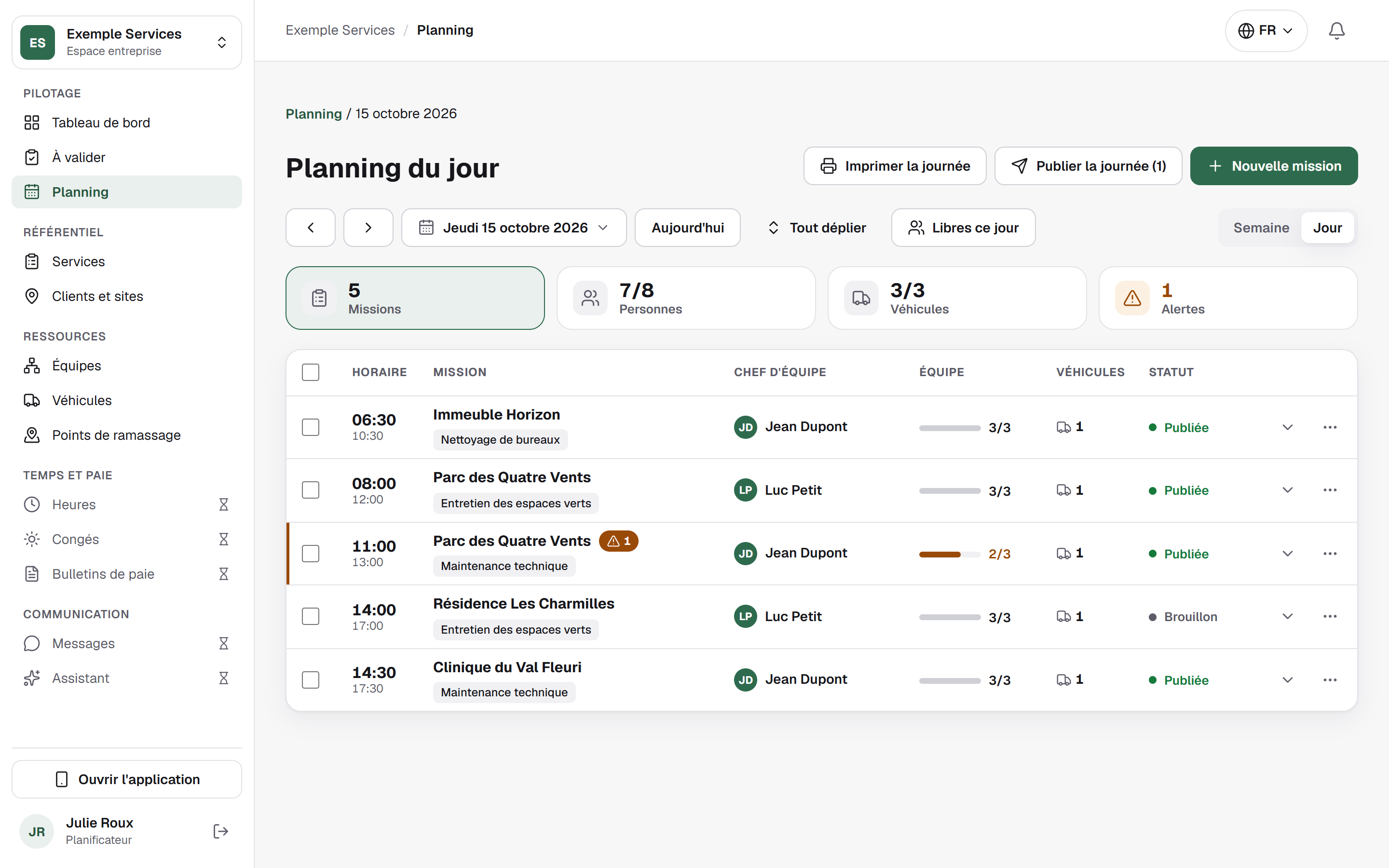The height and width of the screenshot is (868, 1389).
Task: Click the Alertes warning triangle card icon
Action: (x=1132, y=298)
